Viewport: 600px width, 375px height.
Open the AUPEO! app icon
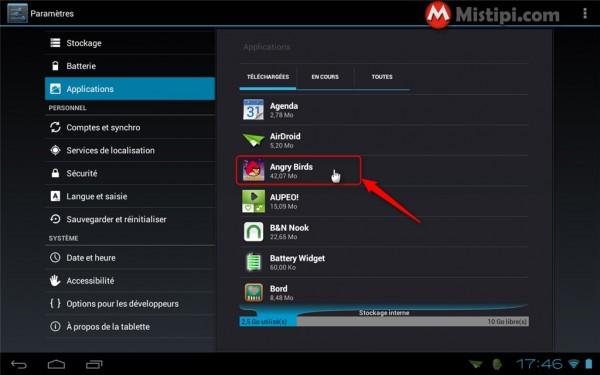pos(253,201)
